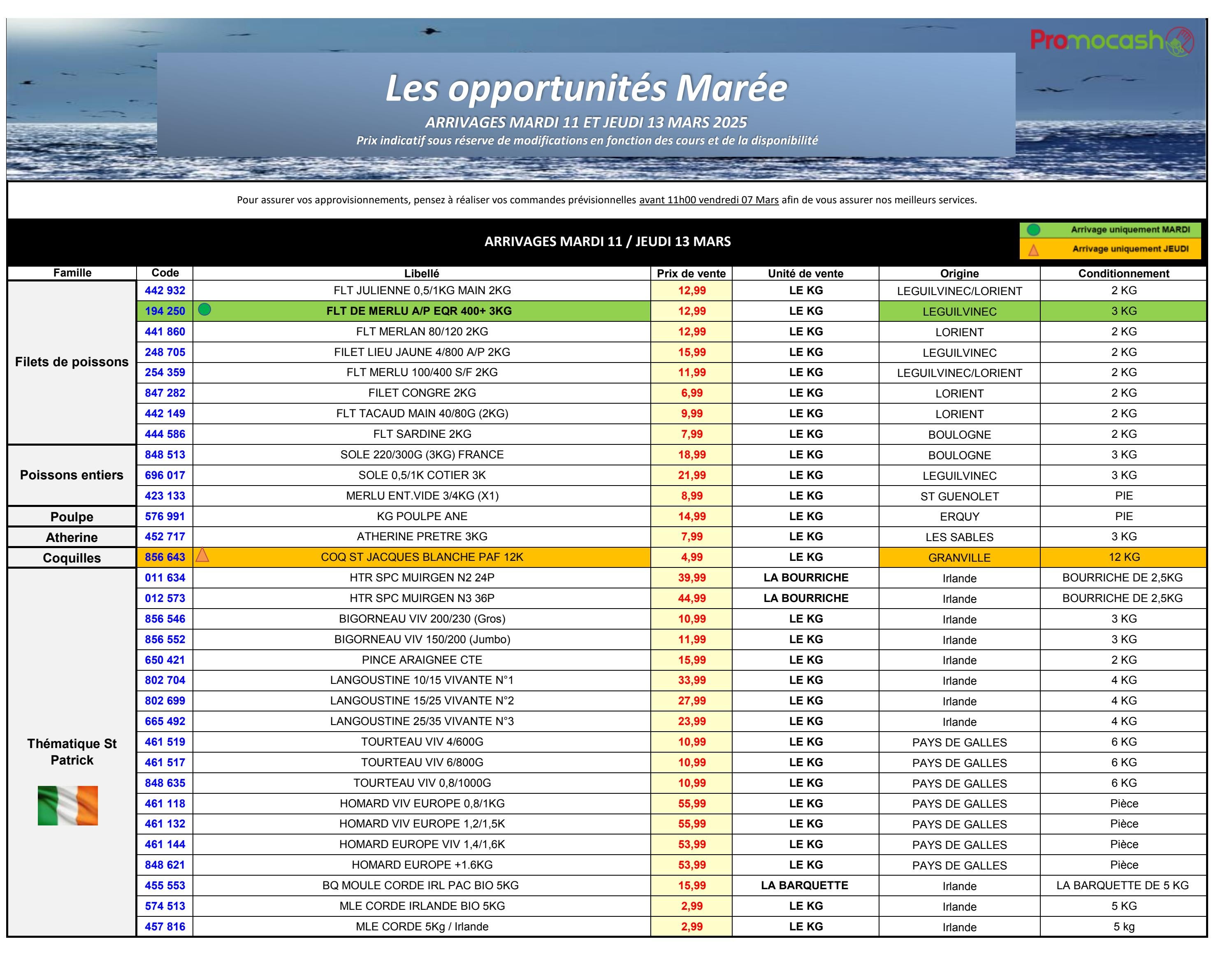Click 'FILET CONGRE 2KG' label
This screenshot has height=953, width=1232.
422,393
